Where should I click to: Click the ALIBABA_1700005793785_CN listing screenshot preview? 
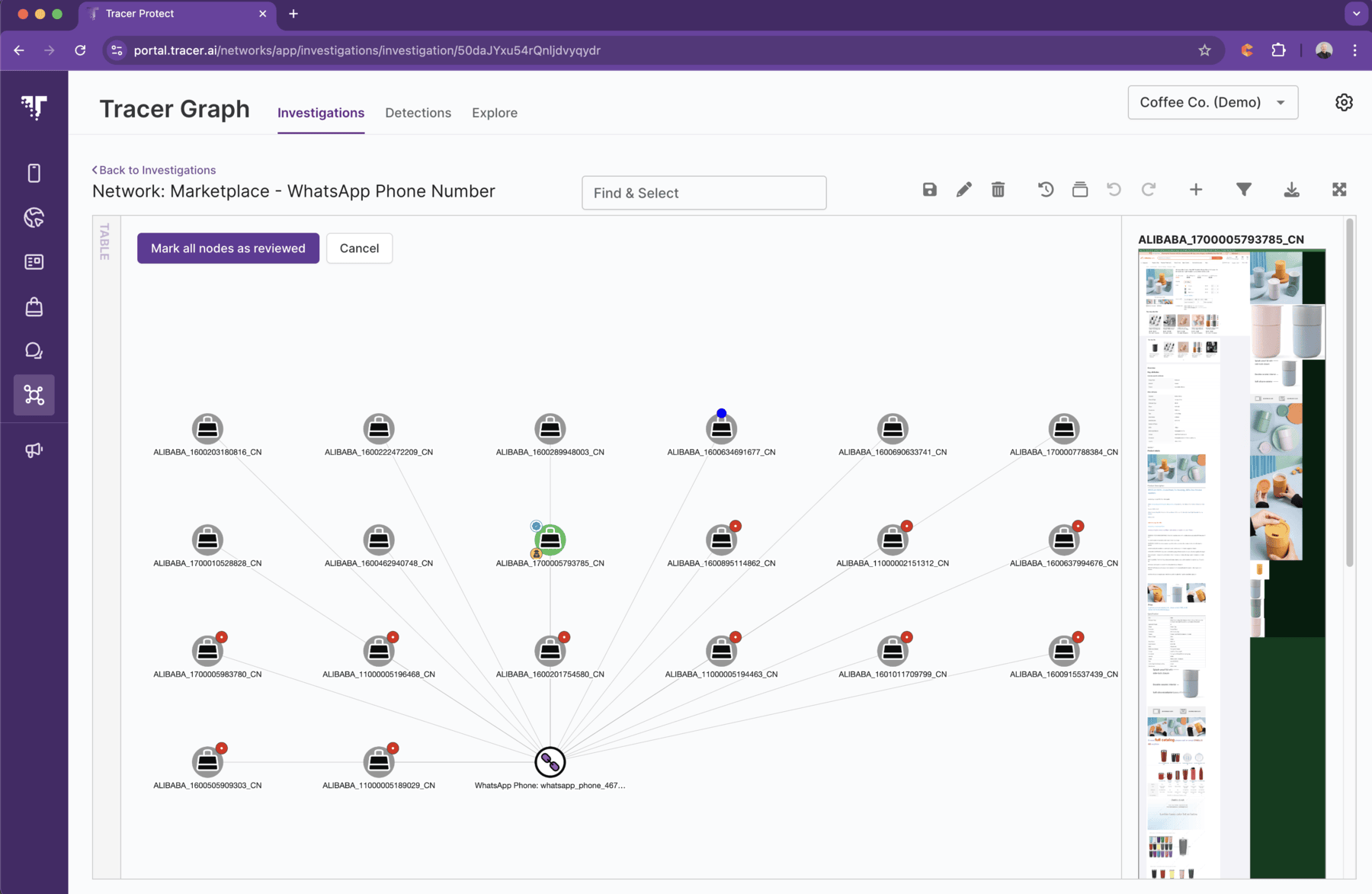(x=1232, y=564)
